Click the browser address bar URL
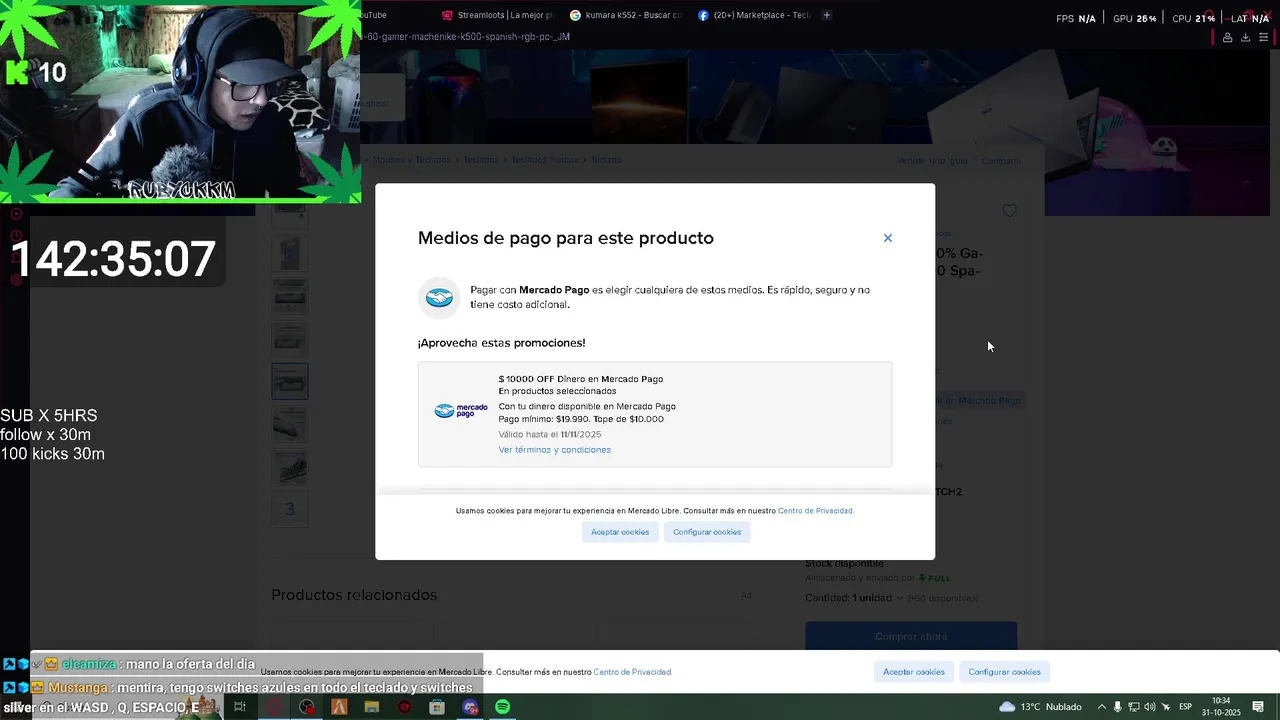1280x720 pixels. (x=467, y=37)
